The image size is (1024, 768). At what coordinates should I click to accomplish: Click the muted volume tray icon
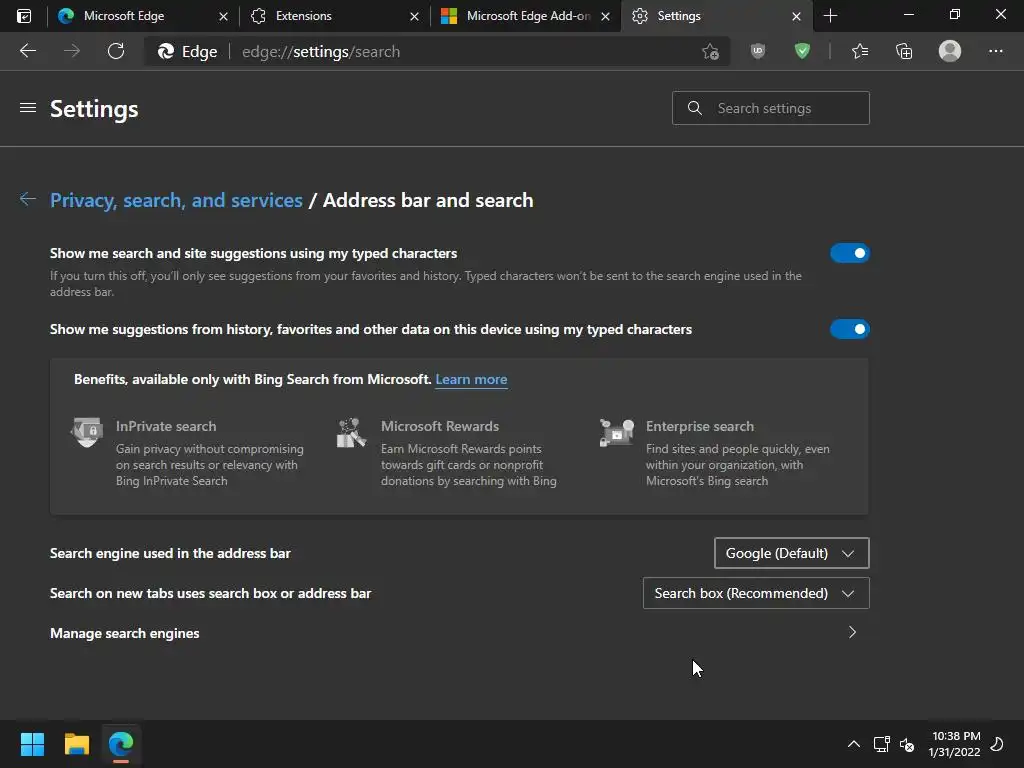coord(907,744)
